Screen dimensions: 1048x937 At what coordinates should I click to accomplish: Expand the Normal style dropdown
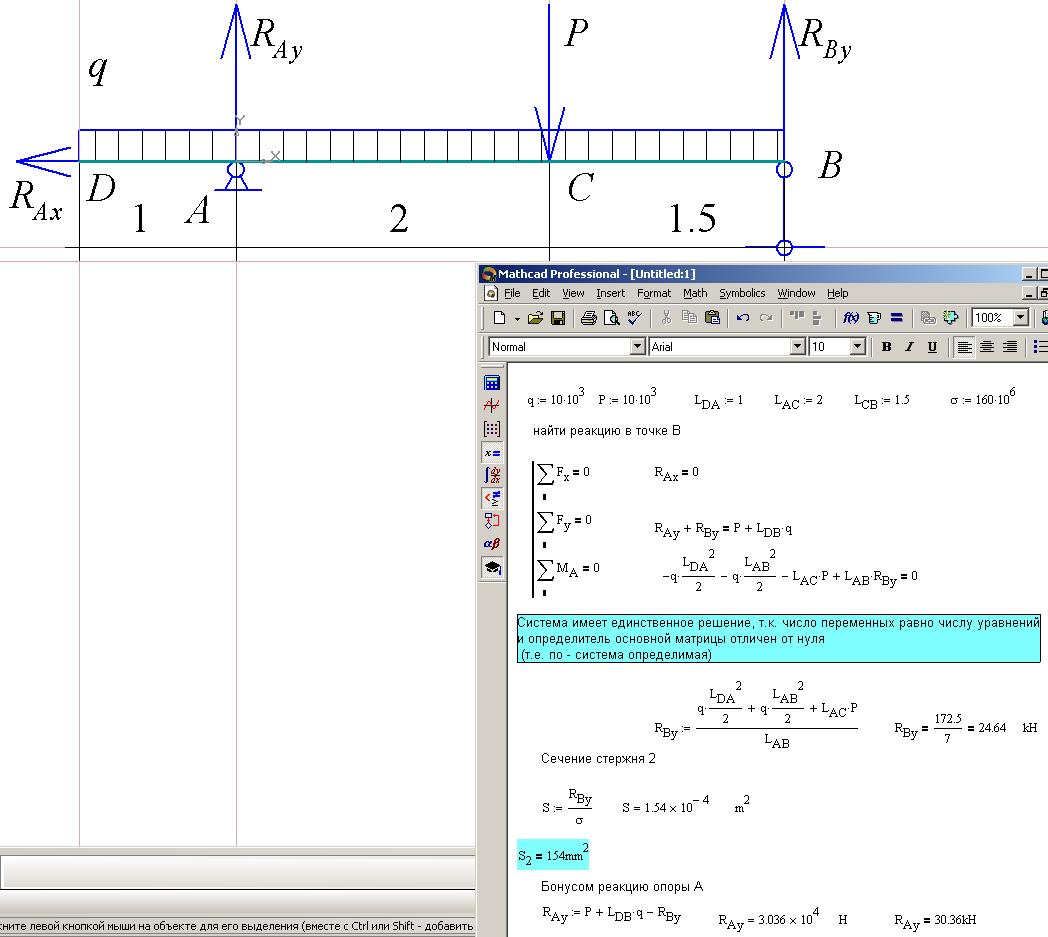point(637,347)
